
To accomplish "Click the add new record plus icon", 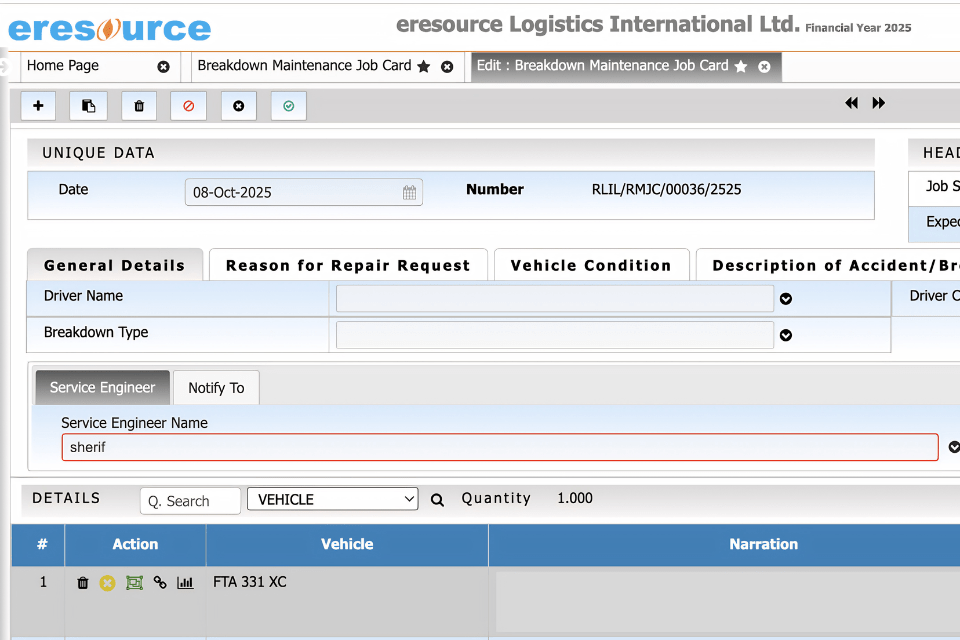I will click(39, 106).
